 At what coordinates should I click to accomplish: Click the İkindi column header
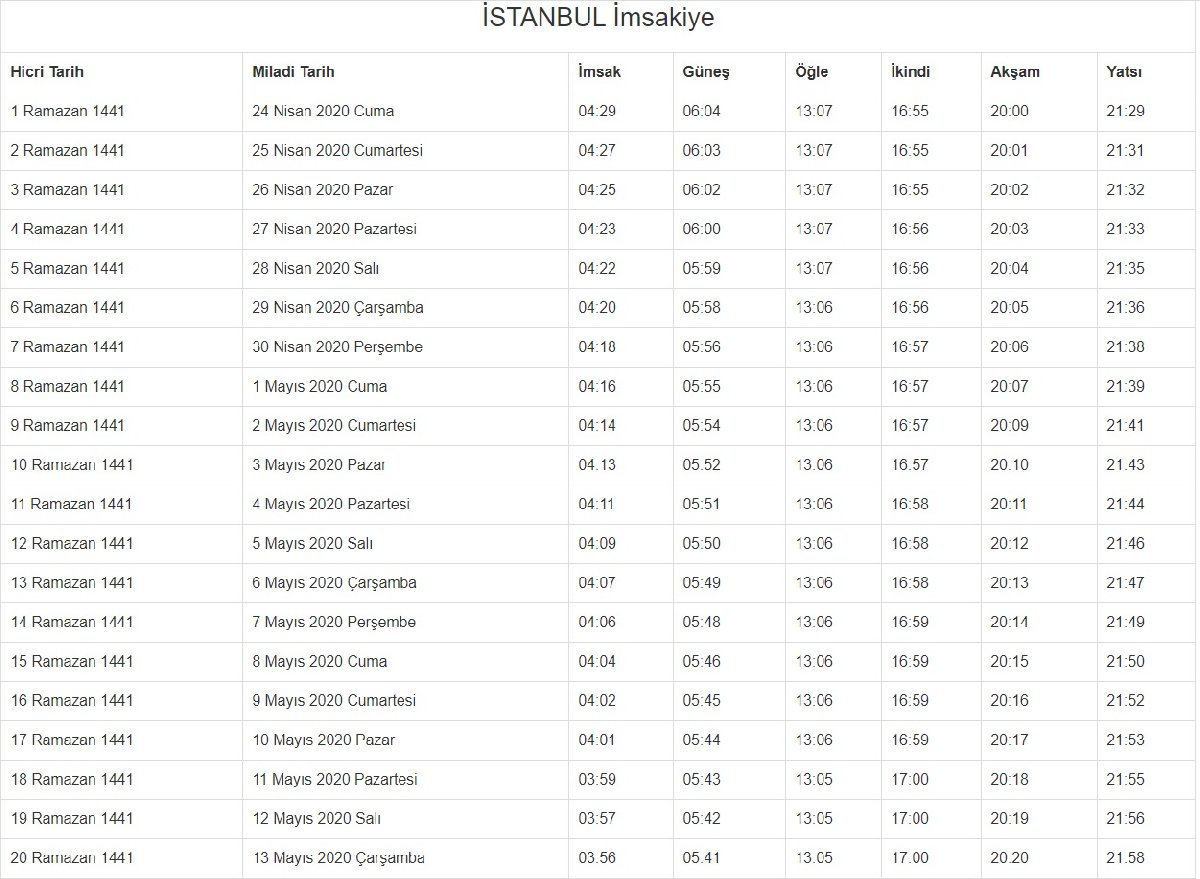pyautogui.click(x=910, y=72)
